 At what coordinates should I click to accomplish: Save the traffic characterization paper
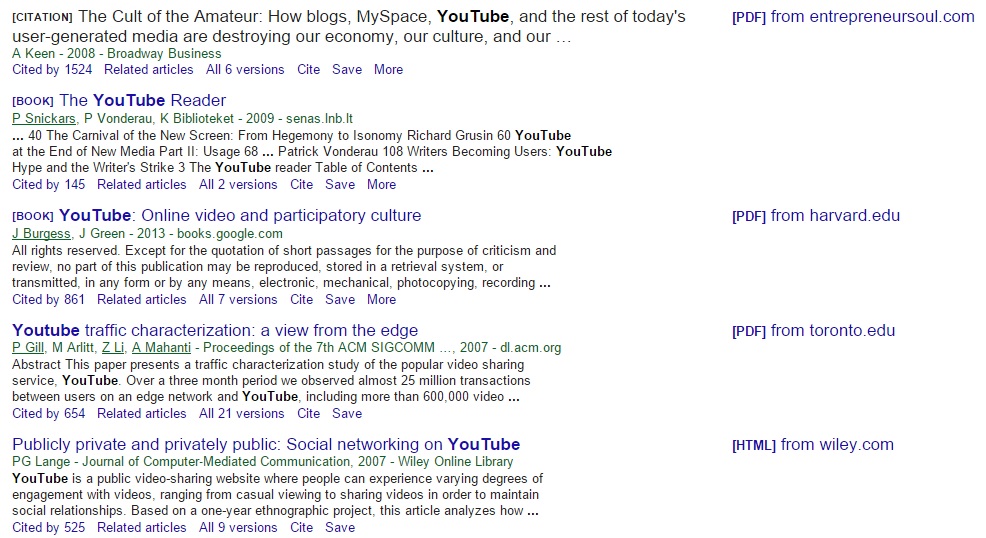tap(346, 414)
